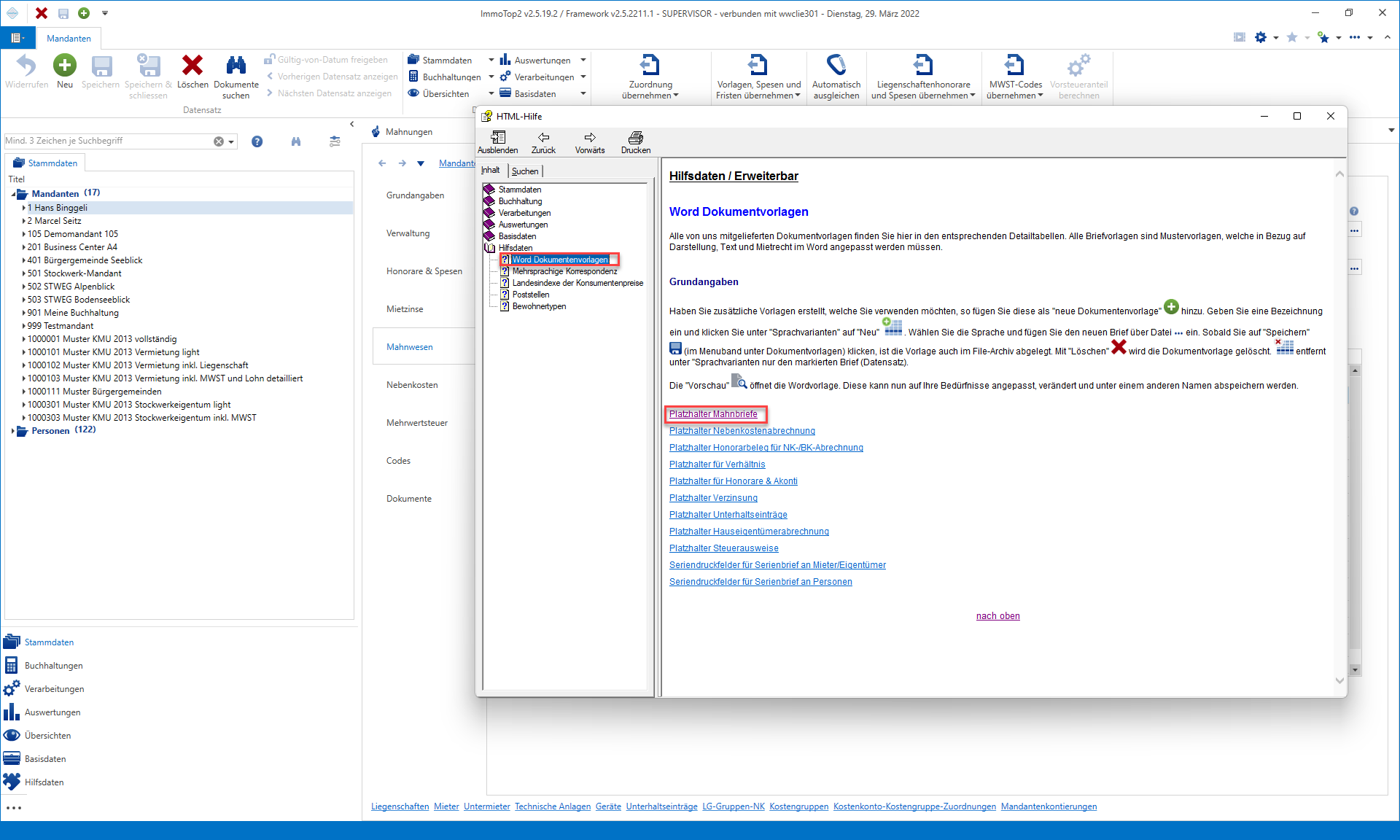Viewport: 1400px width, 840px height.
Task: Open the Stammdaten ribbon dropdown
Action: [491, 60]
